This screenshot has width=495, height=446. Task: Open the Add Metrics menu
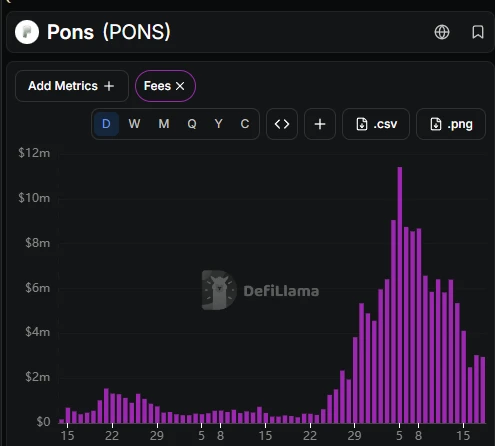click(x=72, y=86)
